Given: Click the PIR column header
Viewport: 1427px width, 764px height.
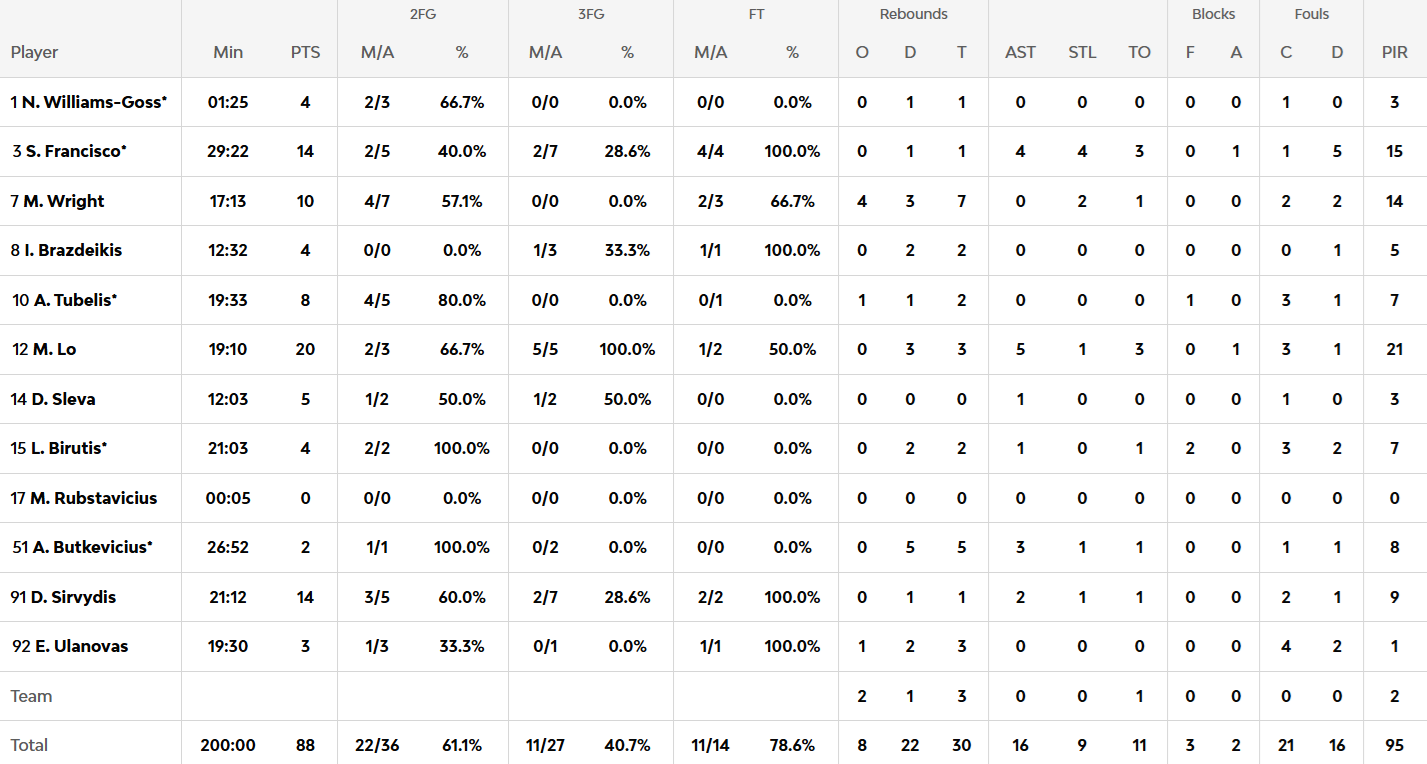Looking at the screenshot, I should click(x=1395, y=52).
